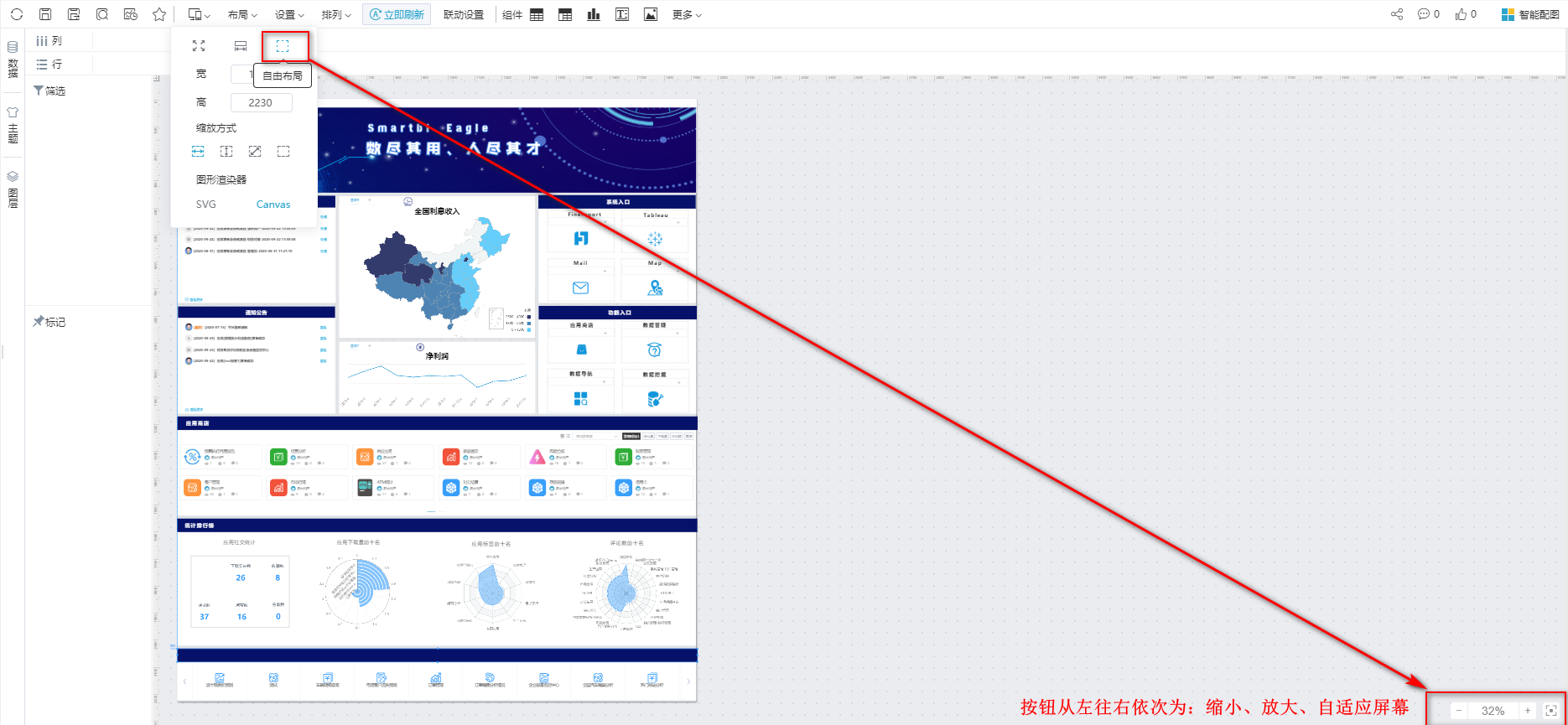Click the save icon in the toolbar
The width and height of the screenshot is (1568, 725).
(45, 14)
